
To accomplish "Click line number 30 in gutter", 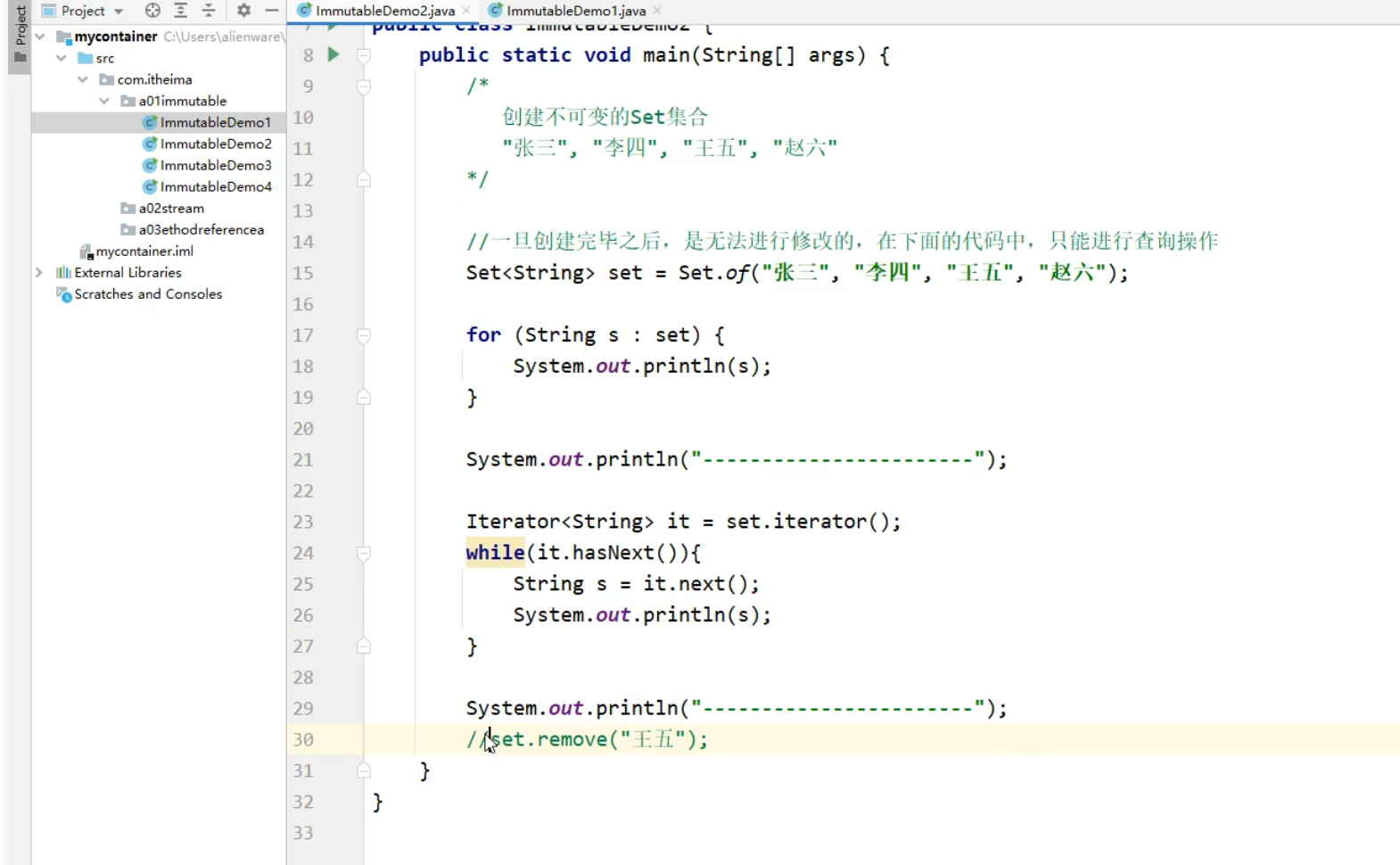I will tap(303, 739).
